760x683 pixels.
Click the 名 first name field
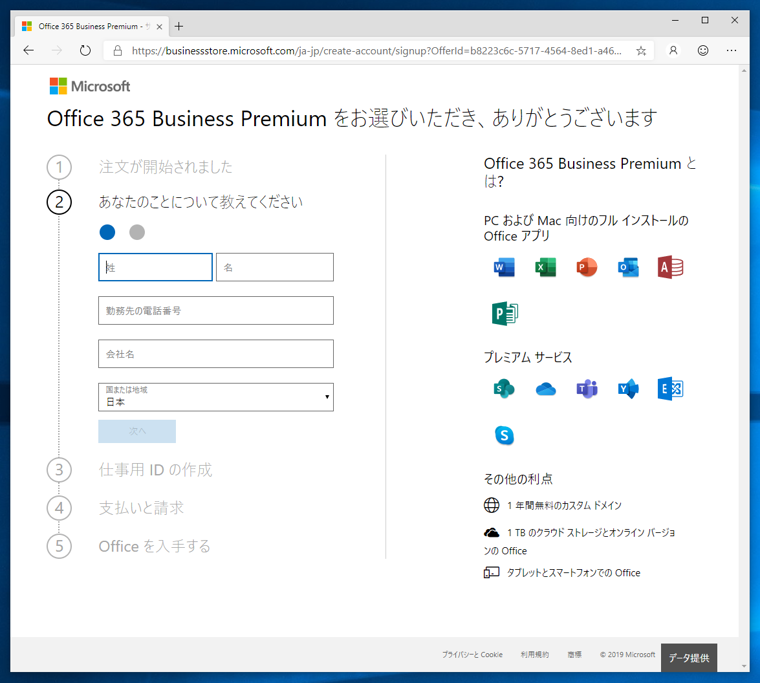[275, 267]
